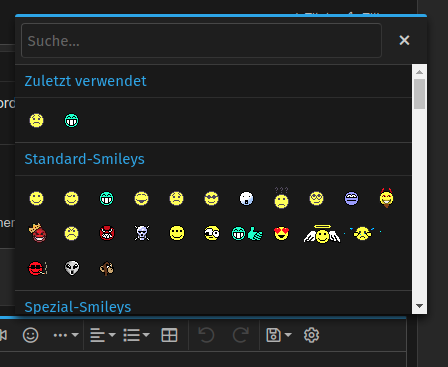Screen dimensions: 448x367
Task: Pick the heart-eyes smiley
Action: [x=281, y=233]
